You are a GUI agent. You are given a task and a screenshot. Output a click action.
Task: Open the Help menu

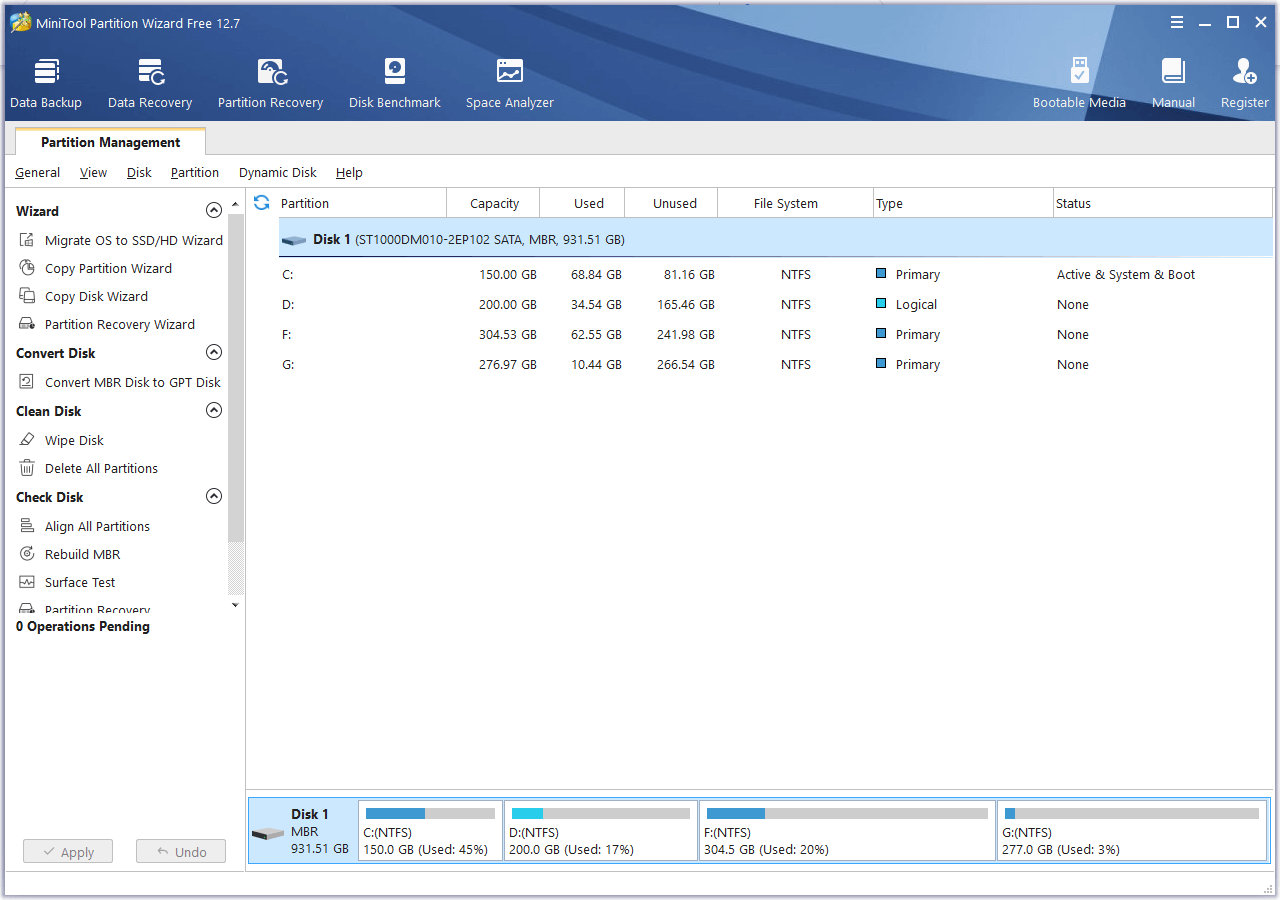[349, 172]
